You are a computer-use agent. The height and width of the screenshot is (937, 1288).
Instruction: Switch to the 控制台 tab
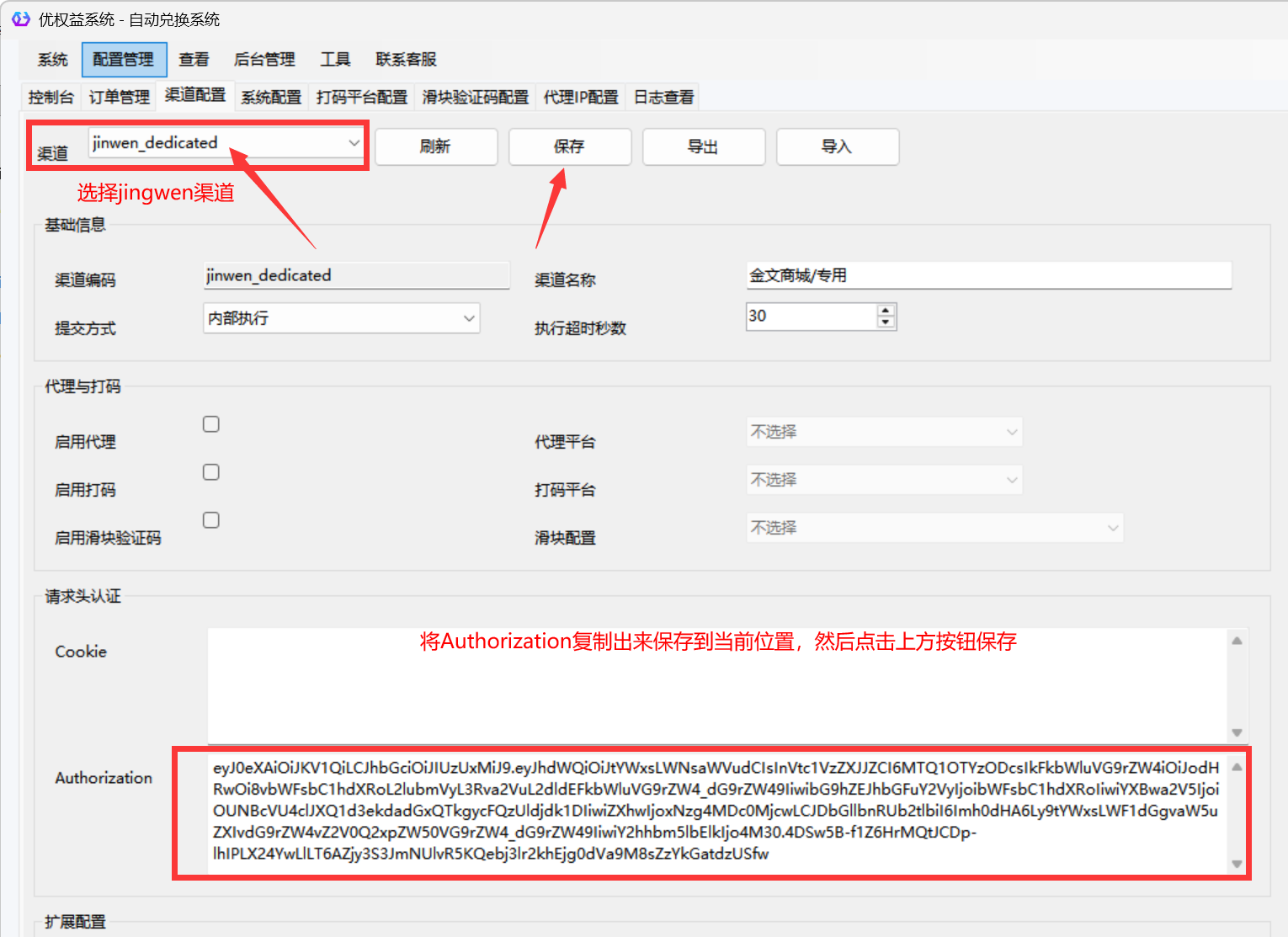[51, 97]
